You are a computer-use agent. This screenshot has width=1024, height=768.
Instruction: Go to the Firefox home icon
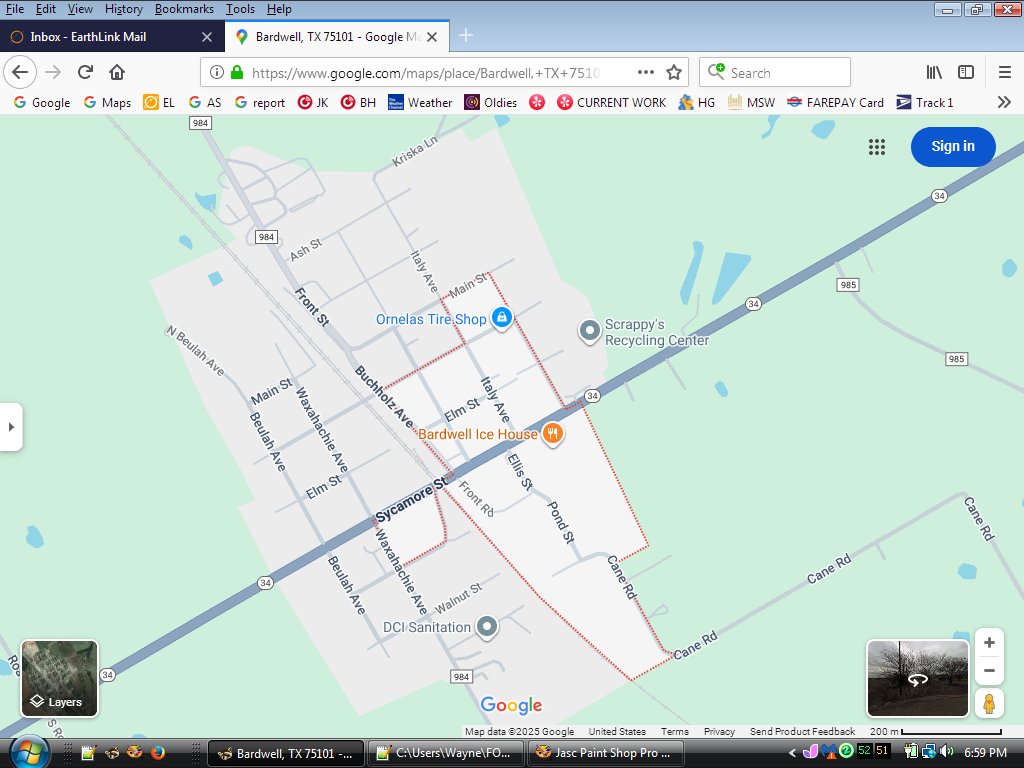(117, 72)
